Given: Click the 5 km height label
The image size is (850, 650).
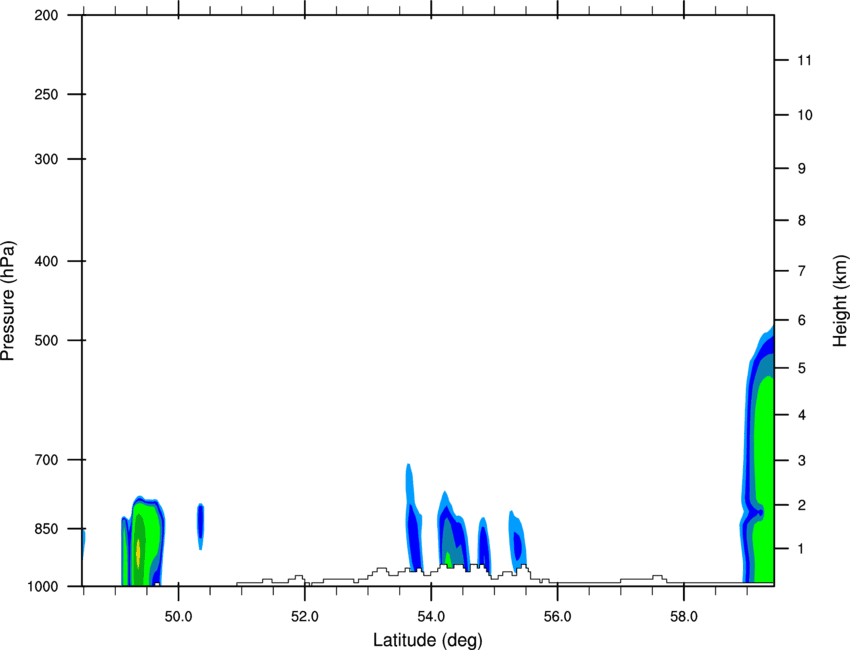Looking at the screenshot, I should pyautogui.click(x=802, y=368).
